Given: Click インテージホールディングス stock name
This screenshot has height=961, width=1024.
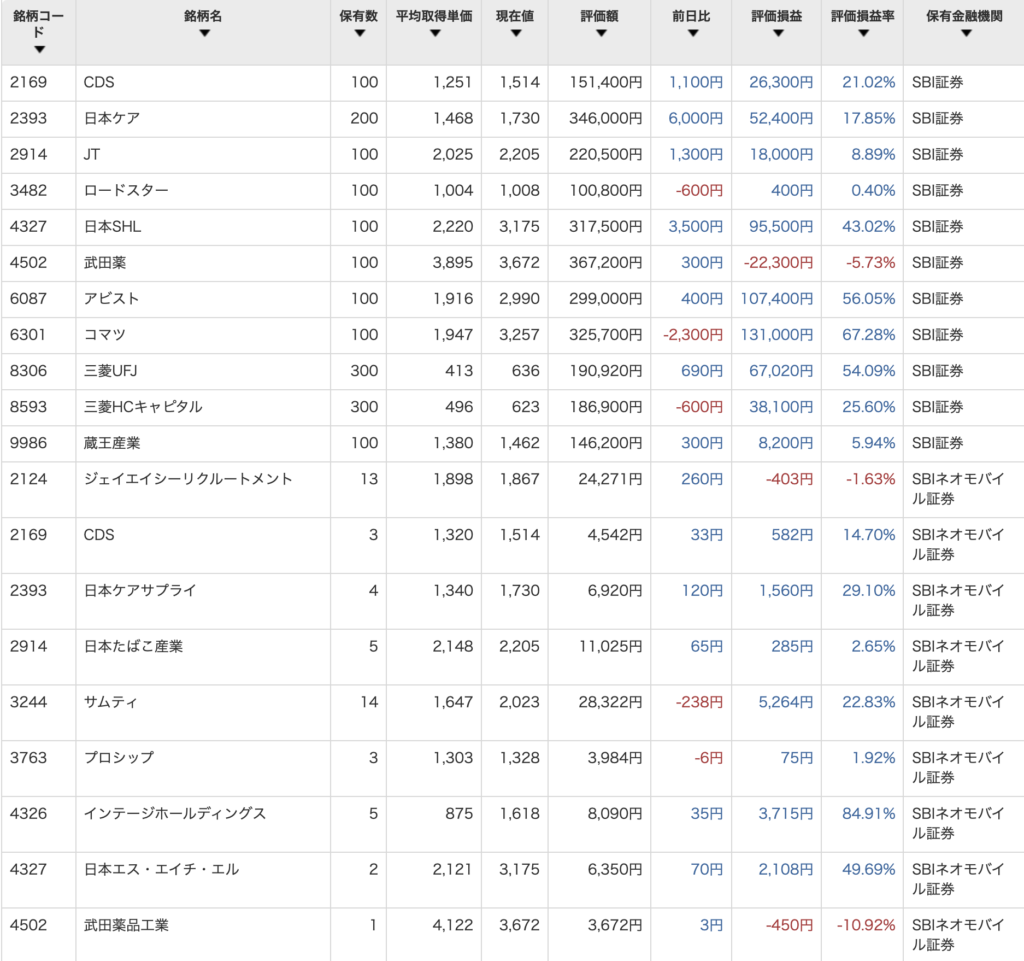Looking at the screenshot, I should [x=175, y=813].
